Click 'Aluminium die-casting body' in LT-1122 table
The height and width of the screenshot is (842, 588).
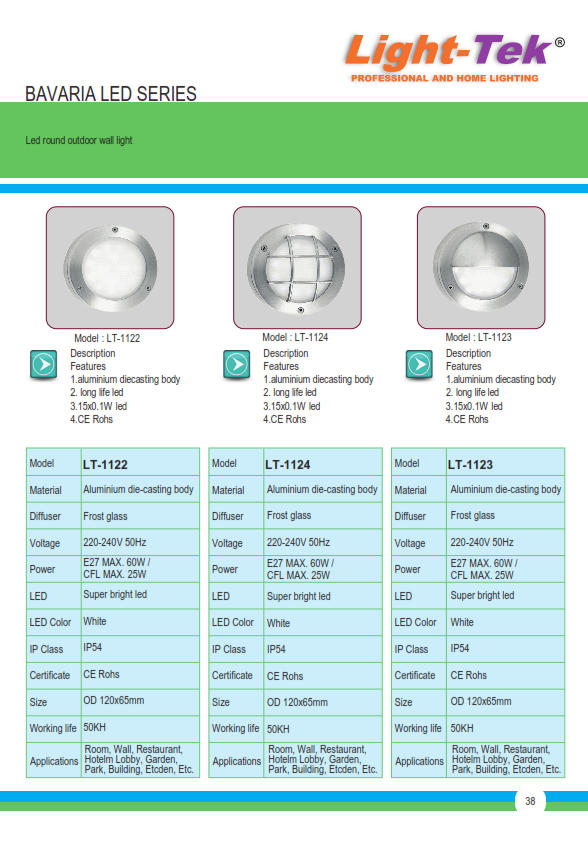(138, 490)
